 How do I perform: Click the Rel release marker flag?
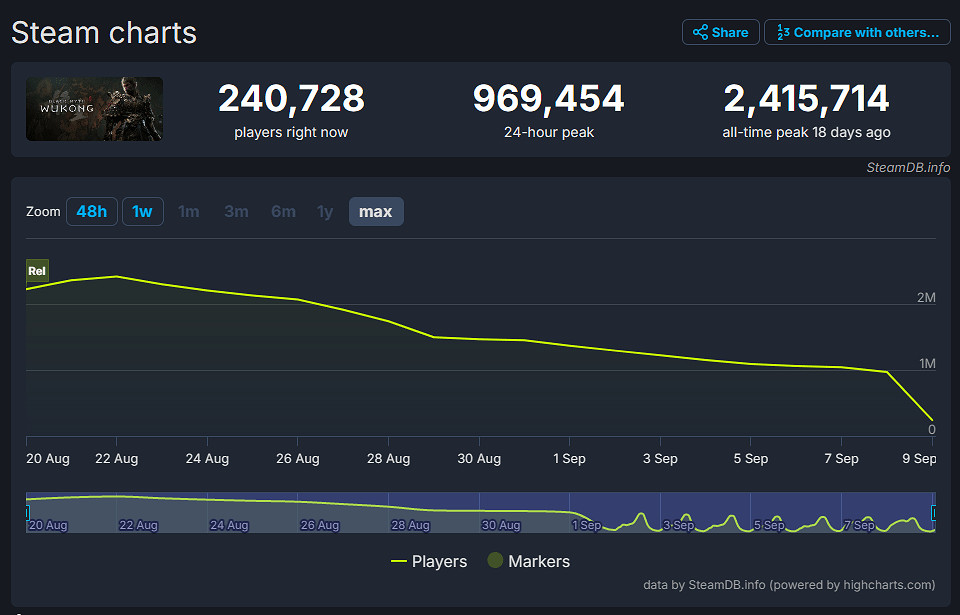tap(37, 271)
